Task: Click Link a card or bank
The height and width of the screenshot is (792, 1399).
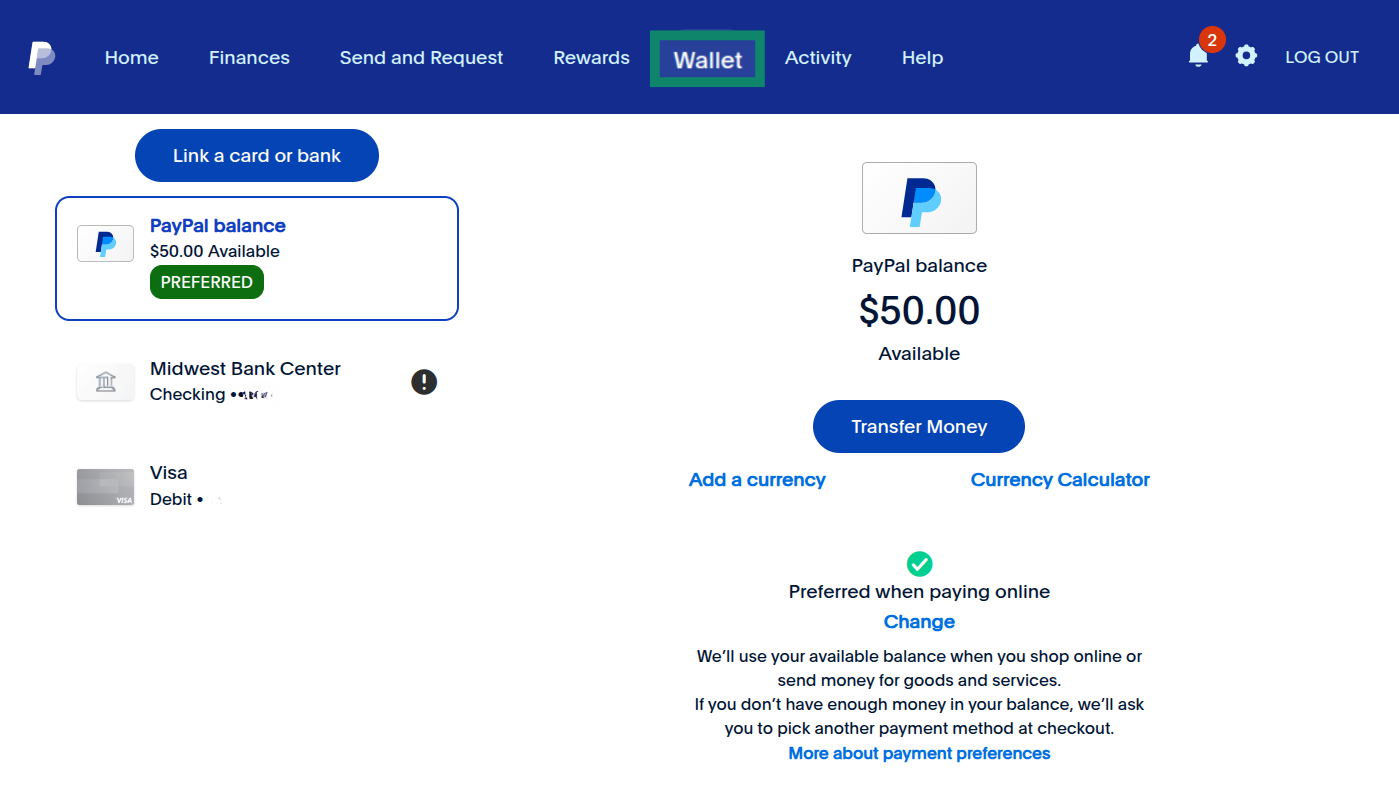Action: point(256,155)
